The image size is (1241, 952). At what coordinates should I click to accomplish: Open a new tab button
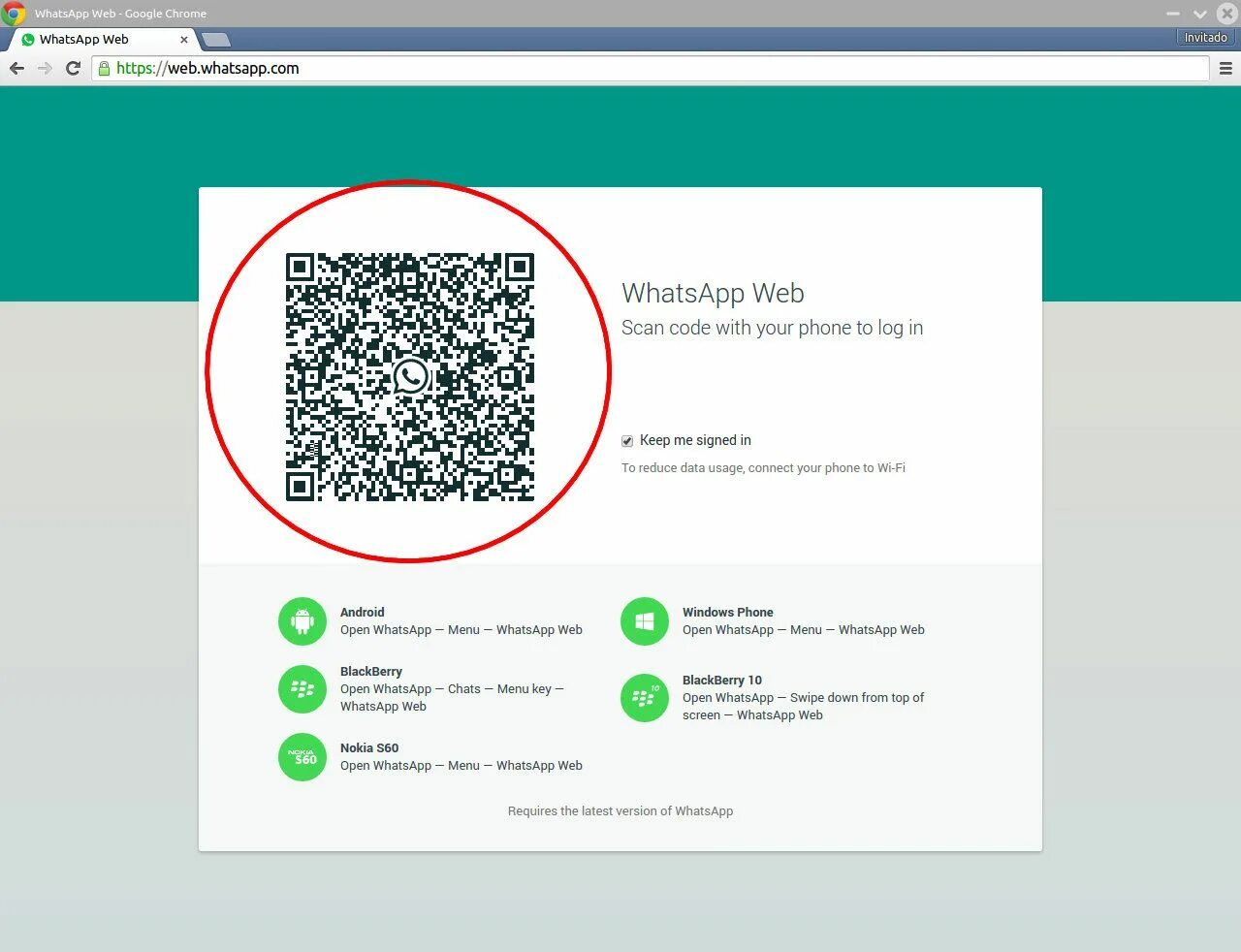coord(216,40)
